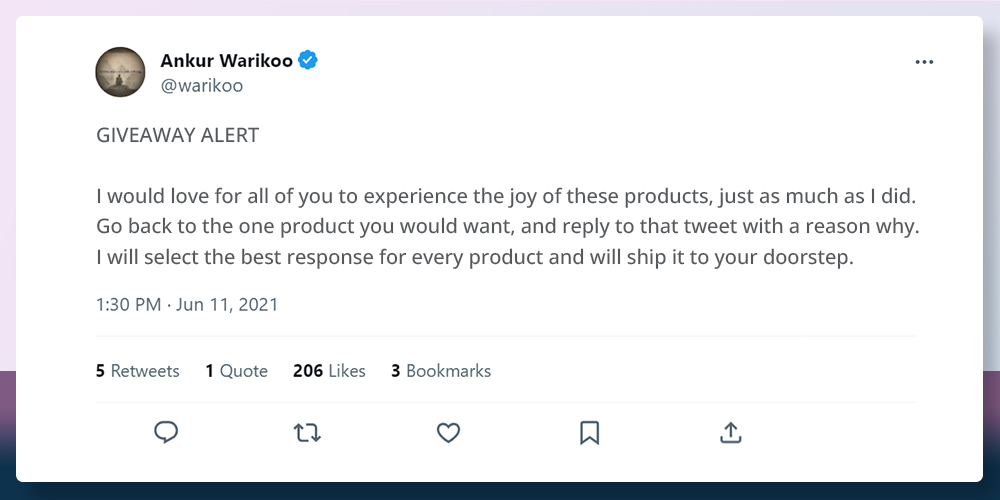
Task: Click the 1:30 PM time in the timestamp
Action: coord(128,305)
